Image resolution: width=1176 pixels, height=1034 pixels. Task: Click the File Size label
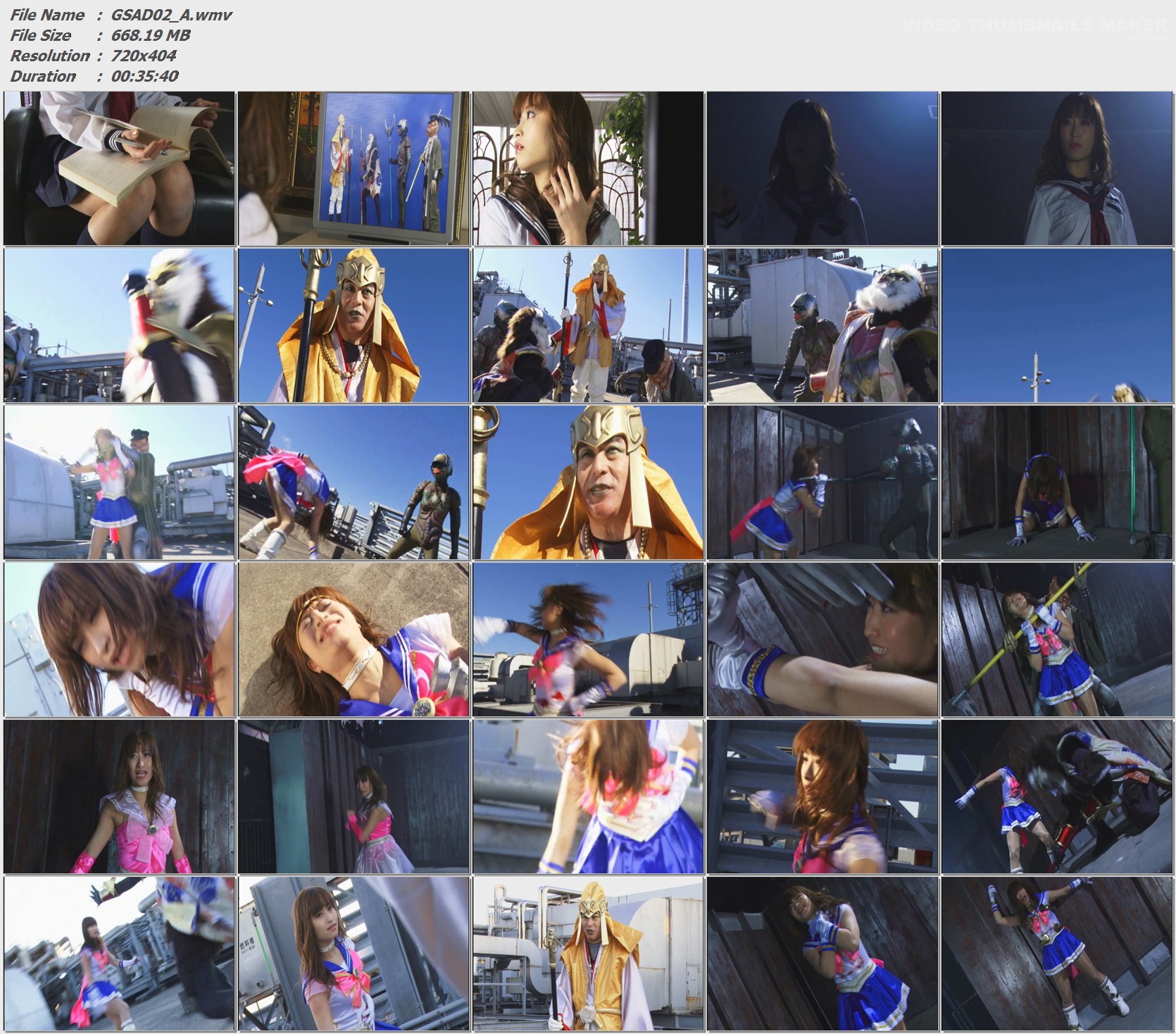point(41,35)
